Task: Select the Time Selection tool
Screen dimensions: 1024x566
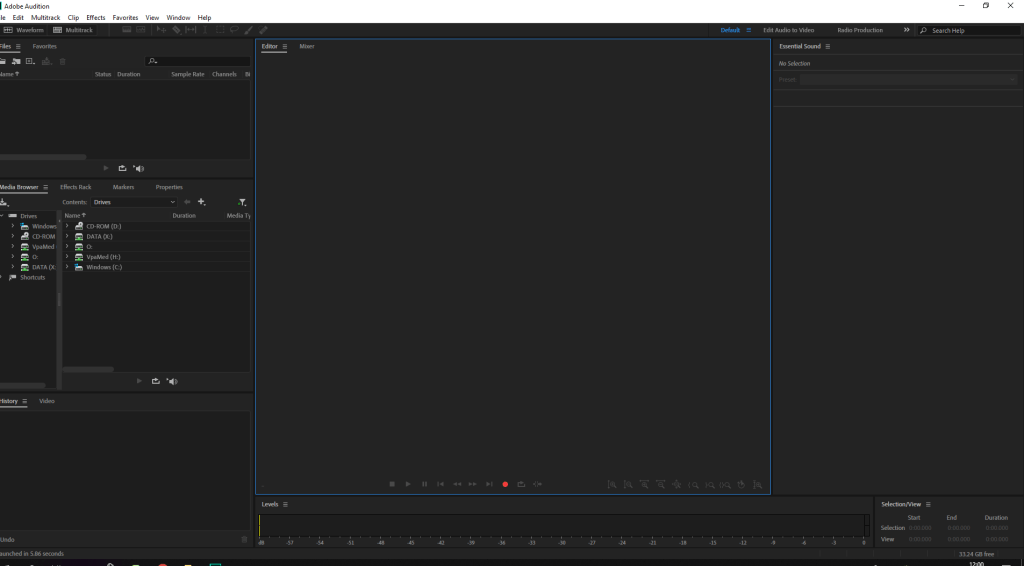Action: point(204,30)
